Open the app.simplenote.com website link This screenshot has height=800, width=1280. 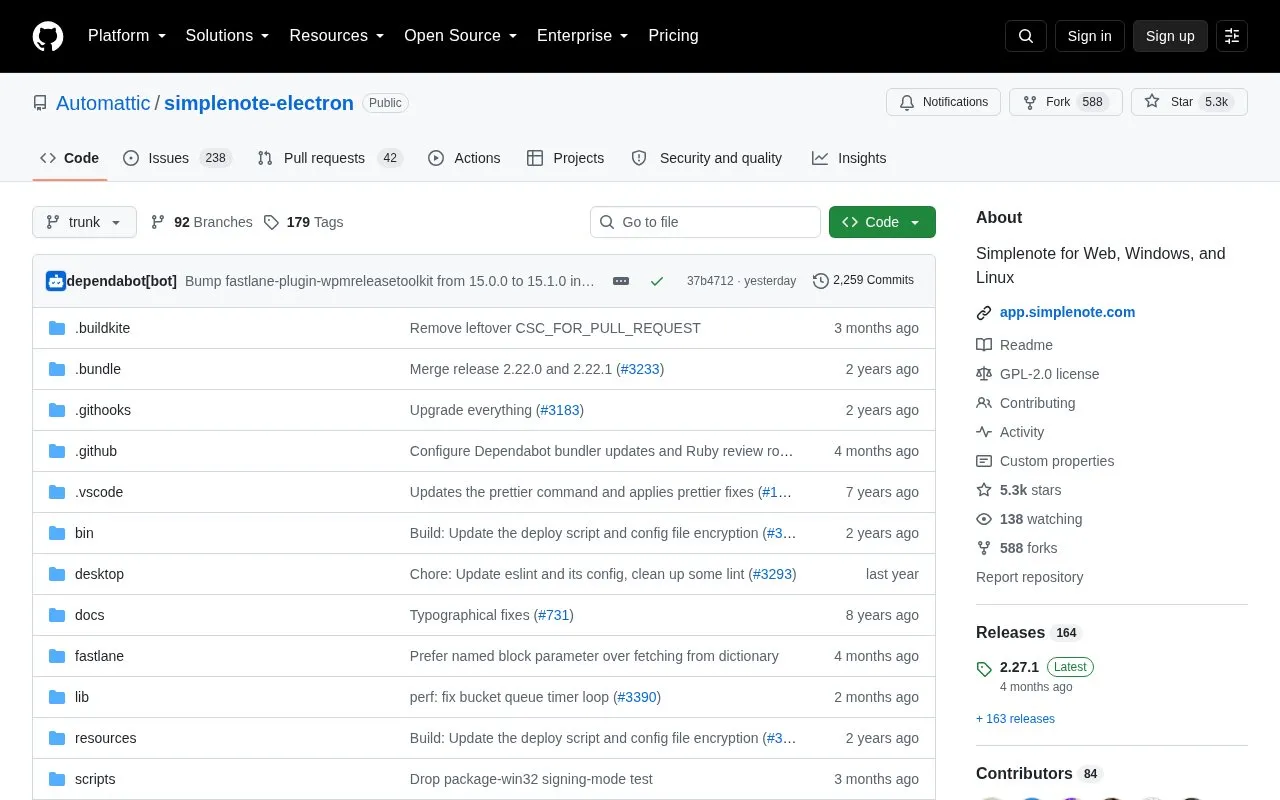coord(1067,312)
